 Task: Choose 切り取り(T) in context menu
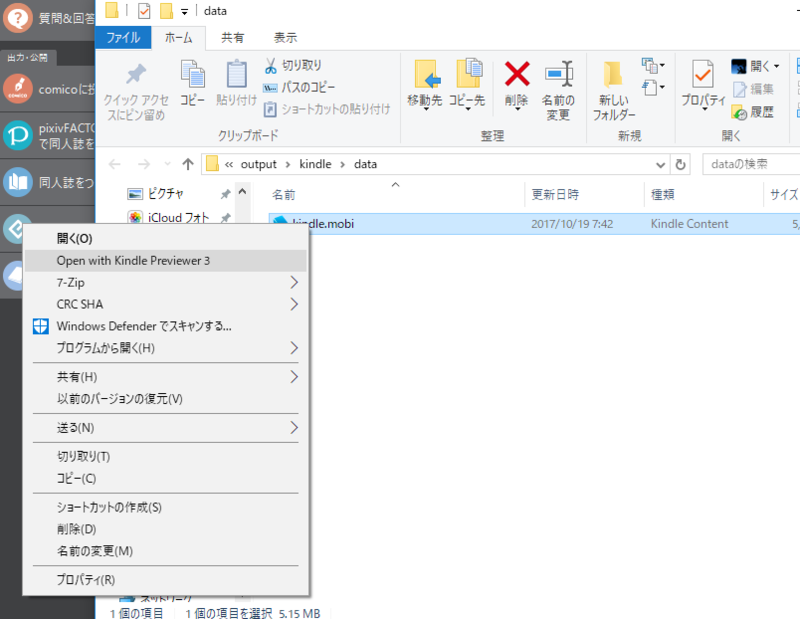click(165, 456)
